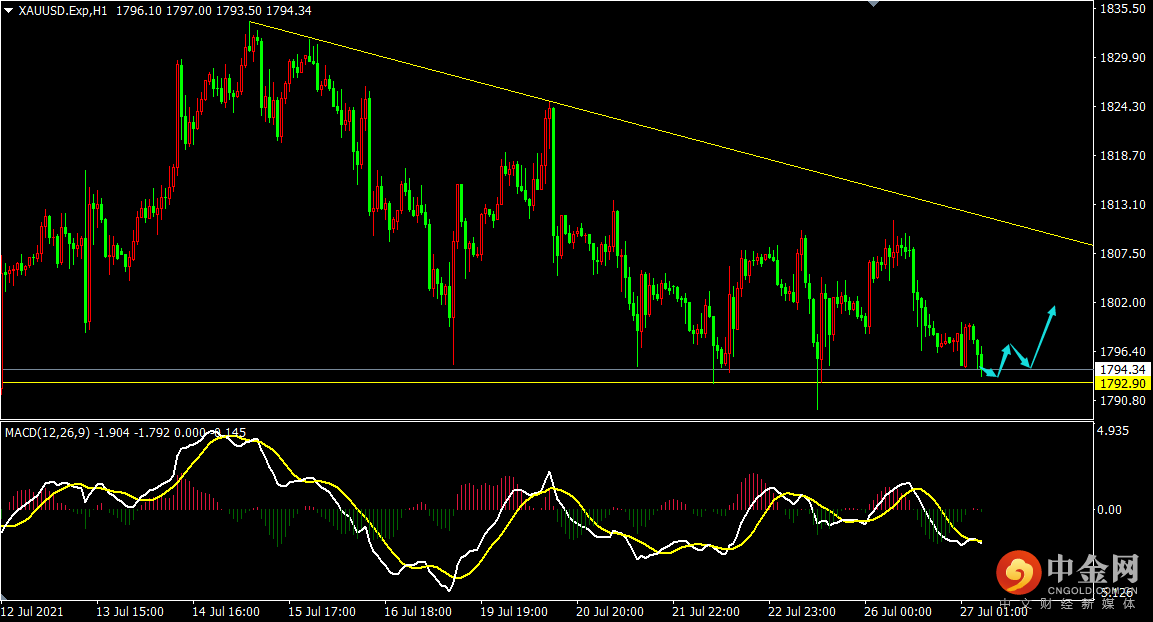Click the 20 Jul 20:00 time axis label
Screen dimensions: 1153x622
coord(610,611)
